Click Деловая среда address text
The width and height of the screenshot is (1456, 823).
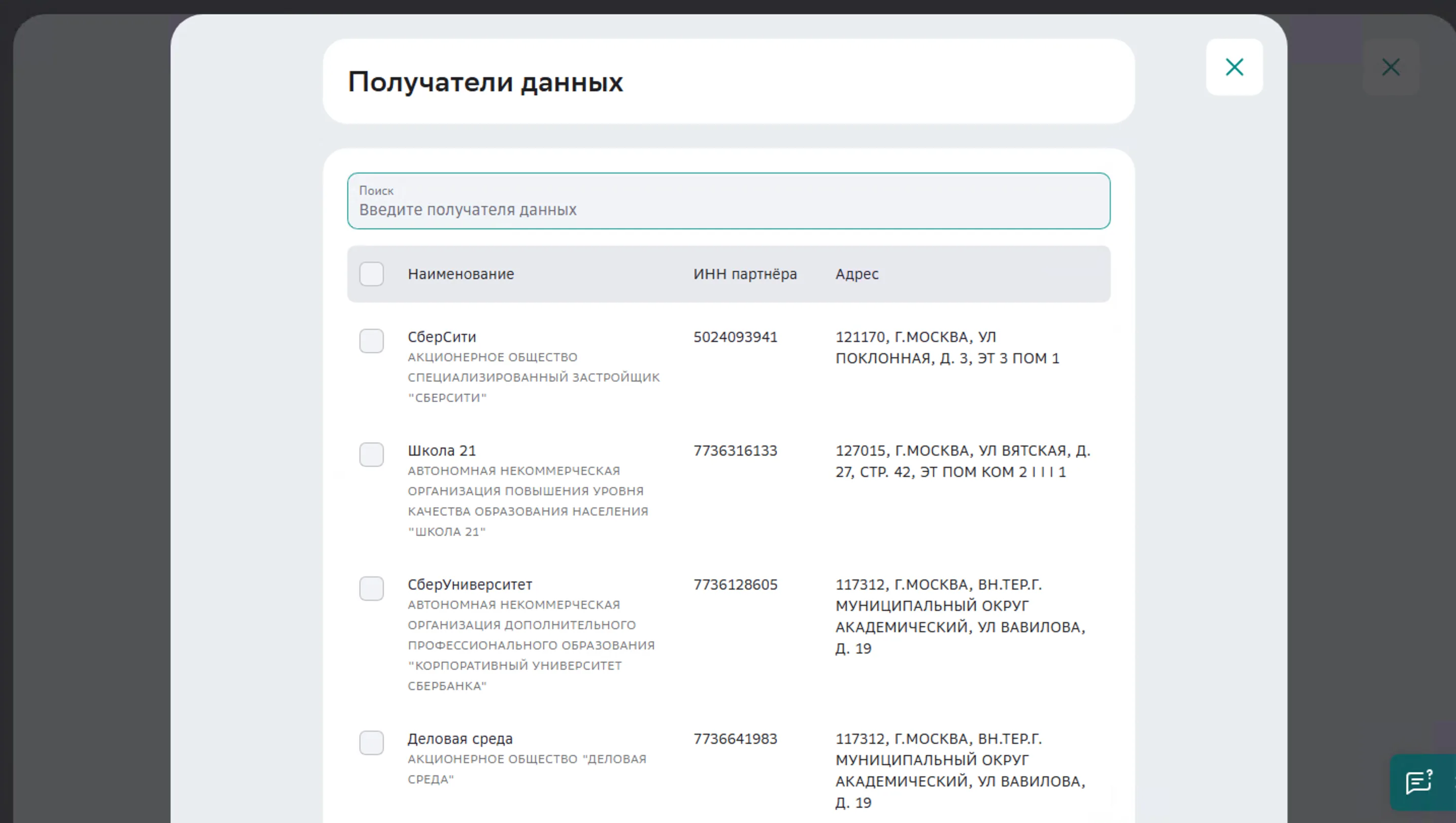960,770
